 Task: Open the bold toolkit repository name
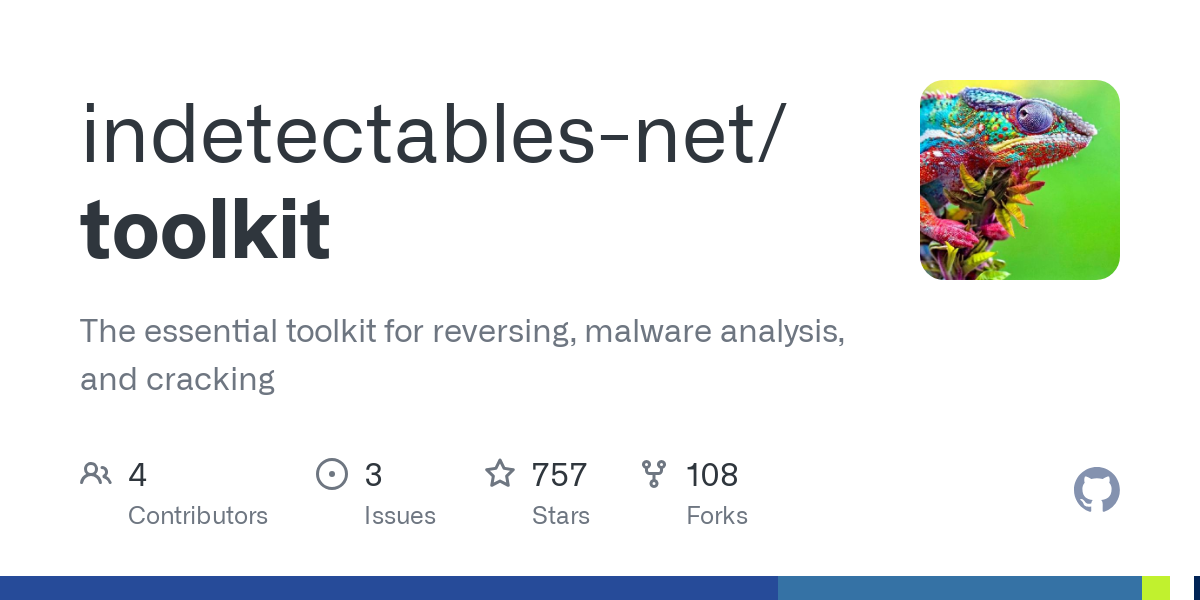[x=205, y=229]
